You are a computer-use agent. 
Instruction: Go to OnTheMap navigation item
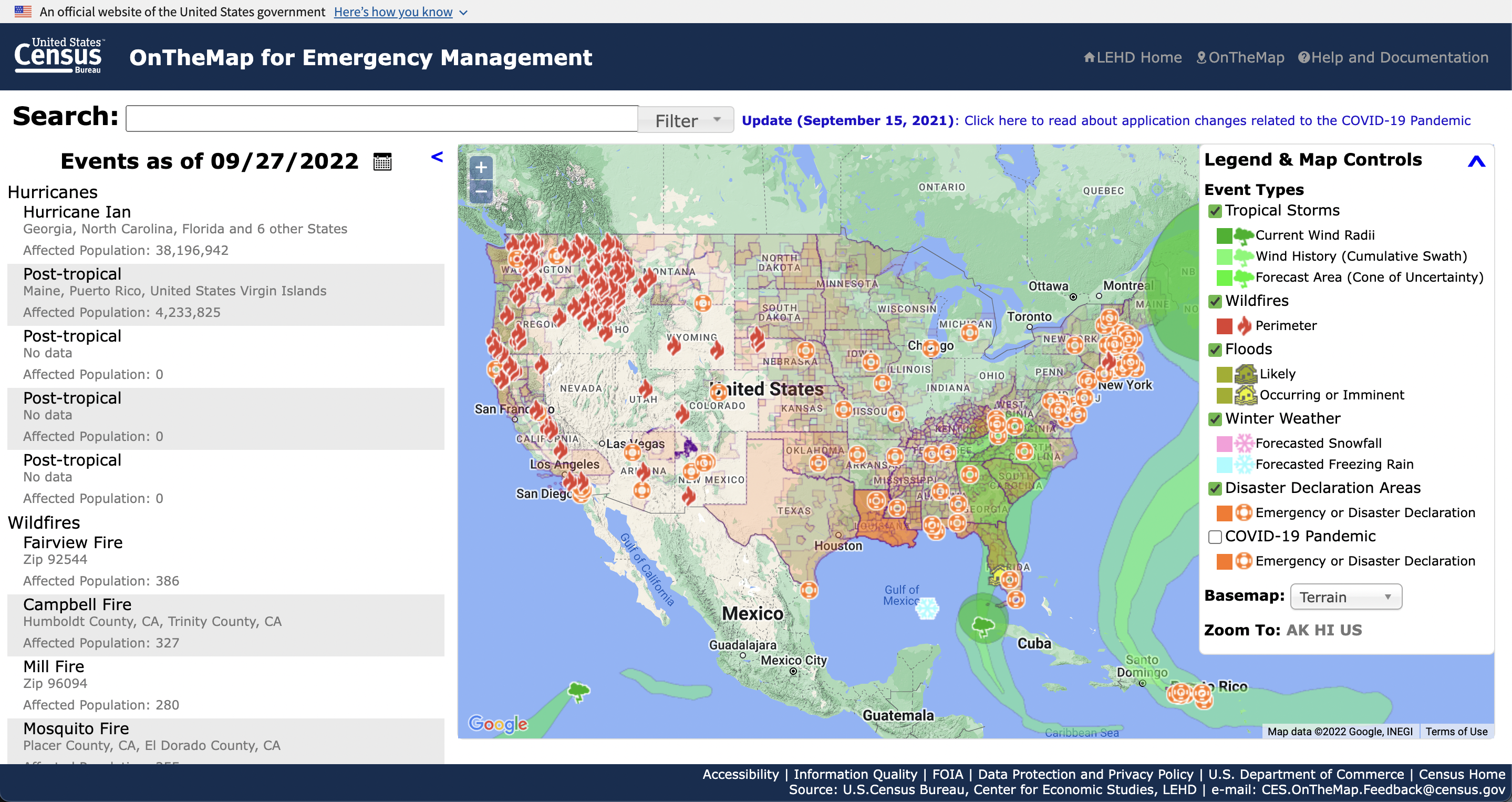[1240, 57]
